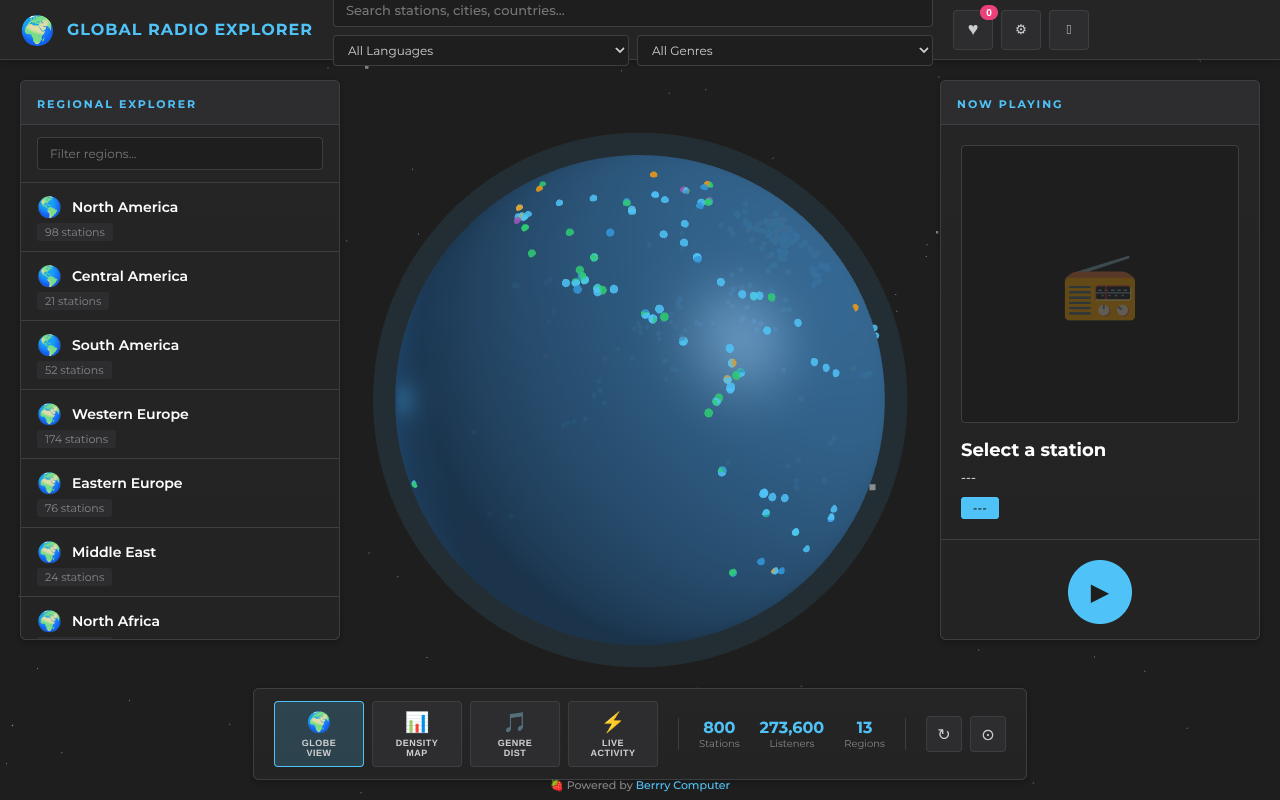Click the blank icon button beside the gear
The image size is (1280, 800).
tap(1068, 30)
